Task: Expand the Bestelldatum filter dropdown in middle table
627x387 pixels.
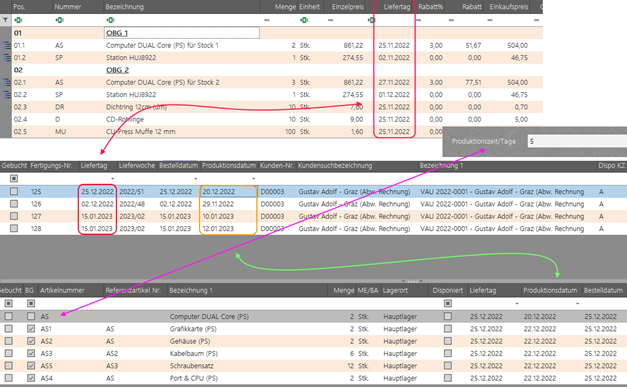Action: [x=196, y=179]
